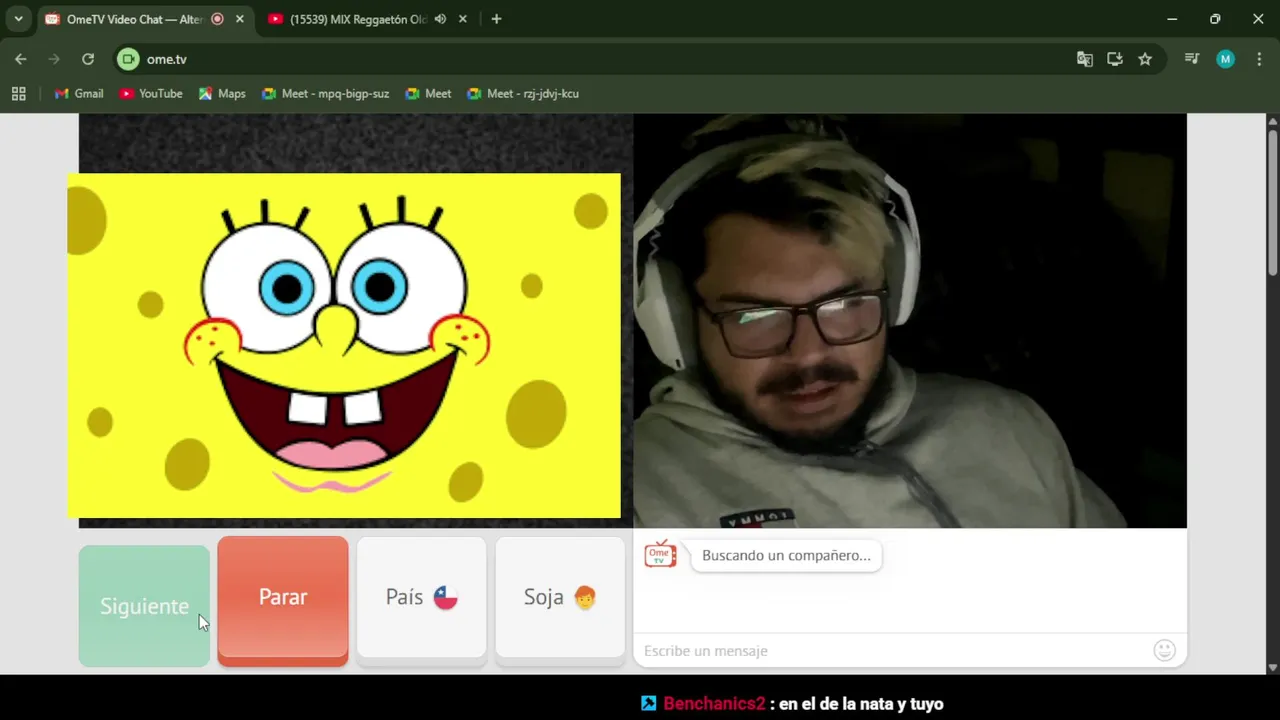This screenshot has height=720, width=1280.
Task: Open the Chrome profile M avatar
Action: 1225,59
